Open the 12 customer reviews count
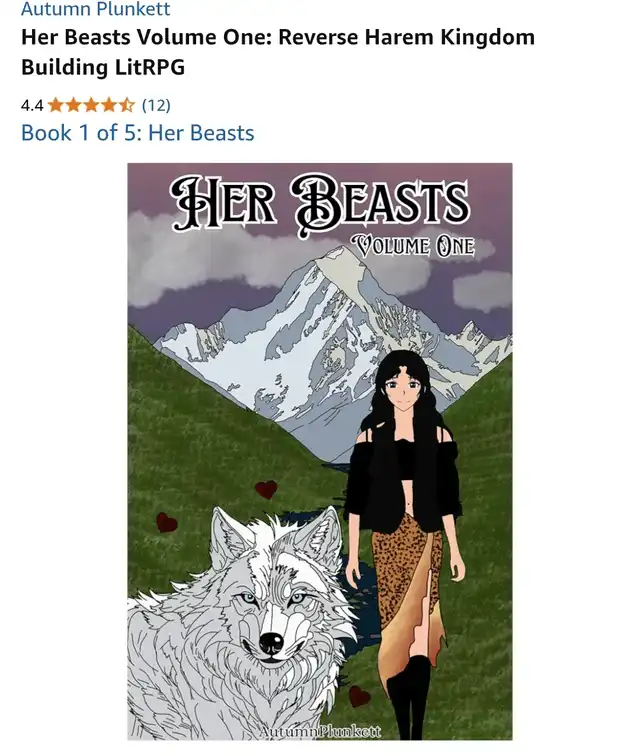This screenshot has width=640, height=756. point(156,105)
